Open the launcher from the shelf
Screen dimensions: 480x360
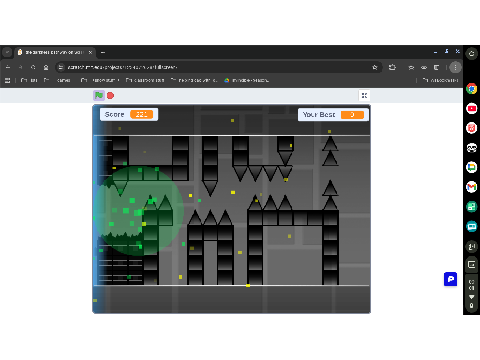point(471,53)
